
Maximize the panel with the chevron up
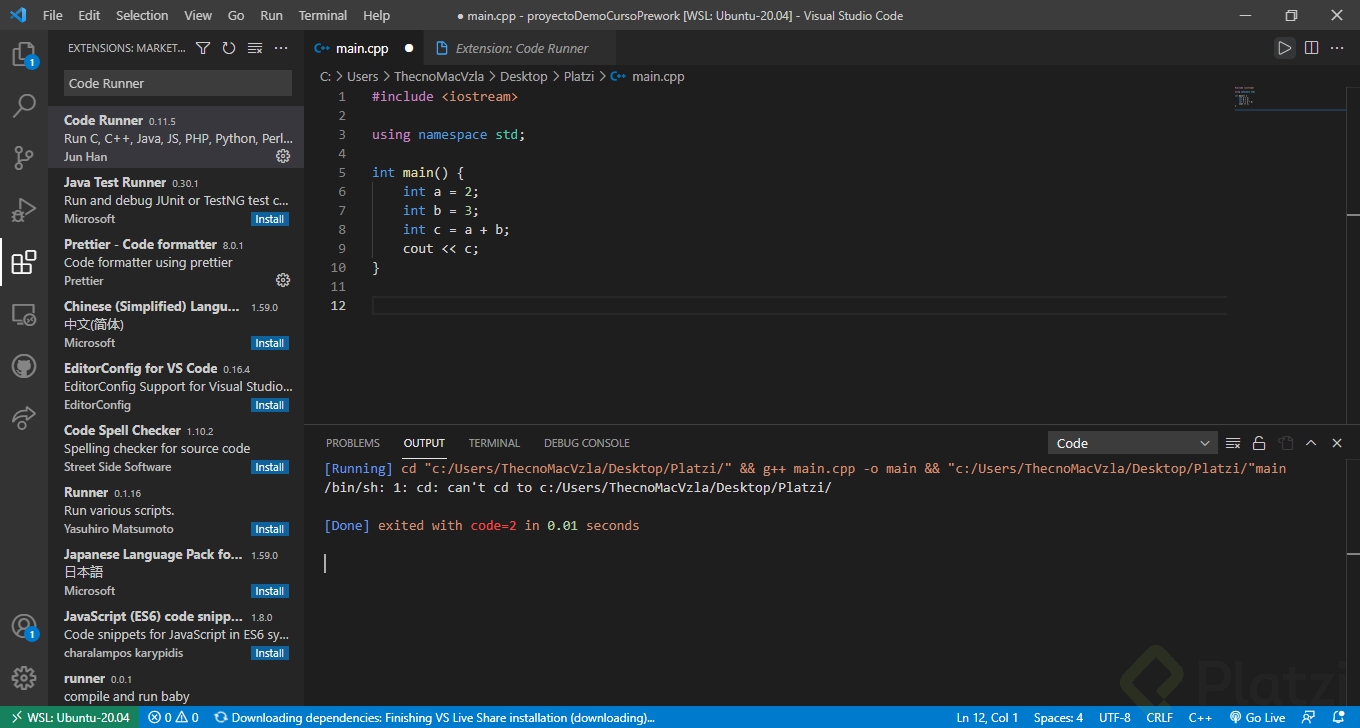tap(1311, 443)
